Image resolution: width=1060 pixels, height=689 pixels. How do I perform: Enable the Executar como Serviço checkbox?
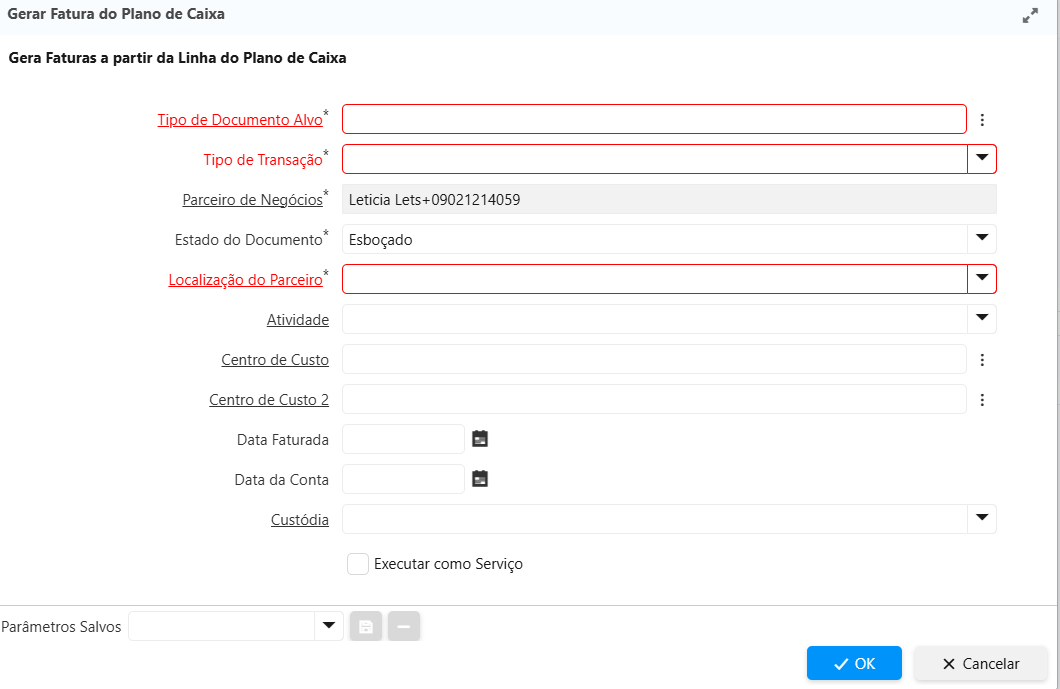point(358,564)
